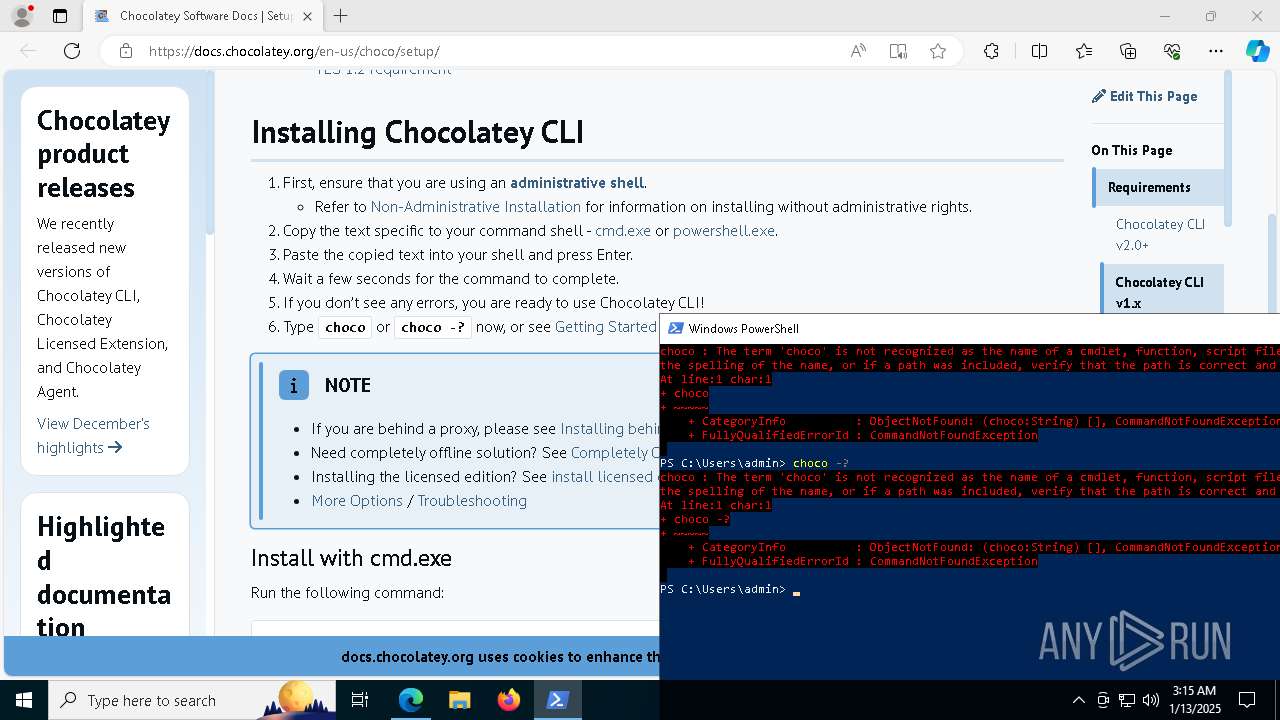
Task: Open network status tray icon
Action: point(1127,700)
